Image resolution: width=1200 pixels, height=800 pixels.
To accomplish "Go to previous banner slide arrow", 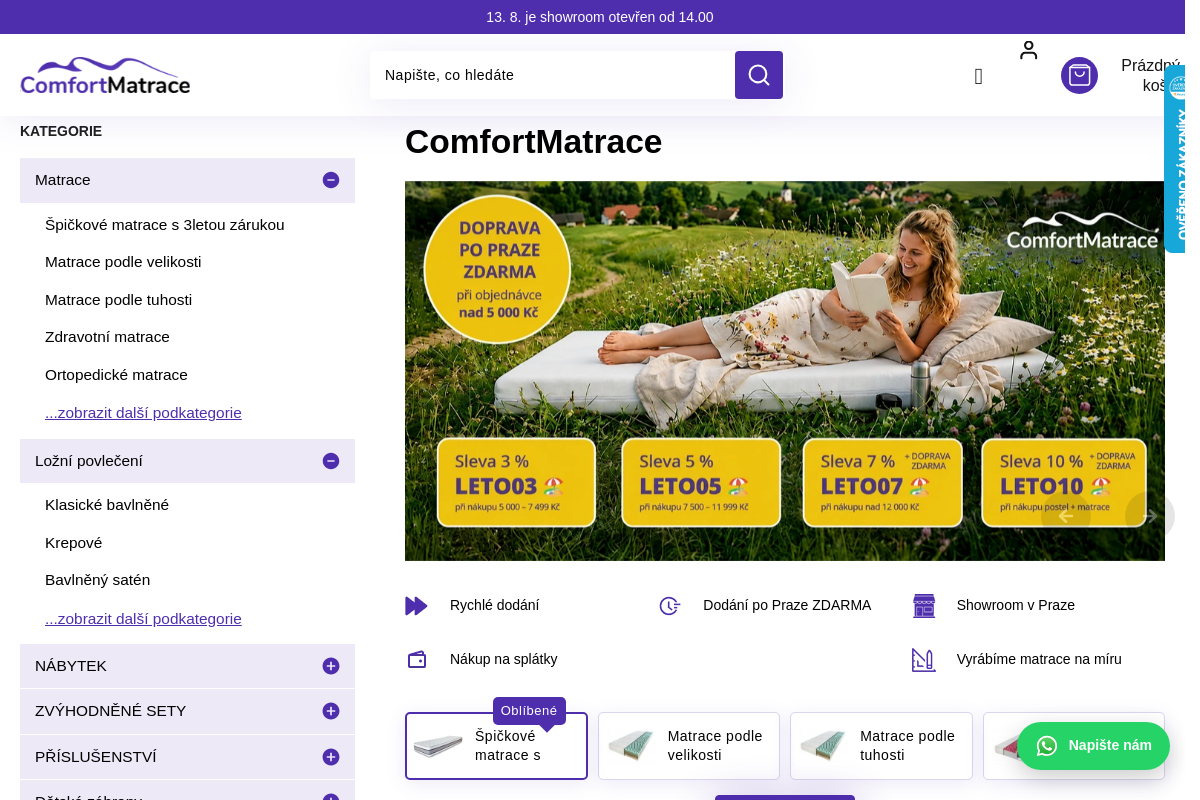I will (x=1066, y=516).
